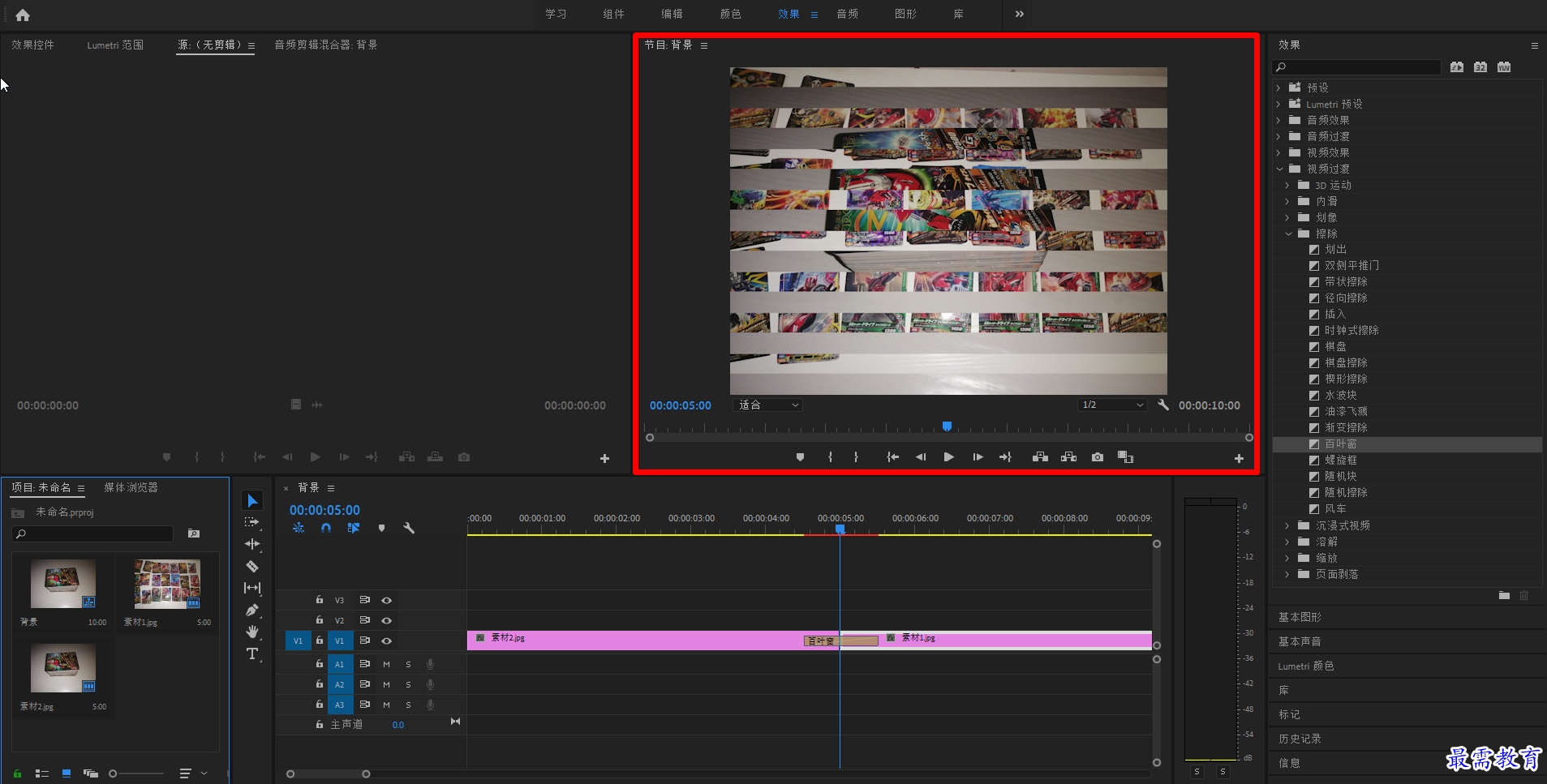Toggle V1 track output eye

387,640
